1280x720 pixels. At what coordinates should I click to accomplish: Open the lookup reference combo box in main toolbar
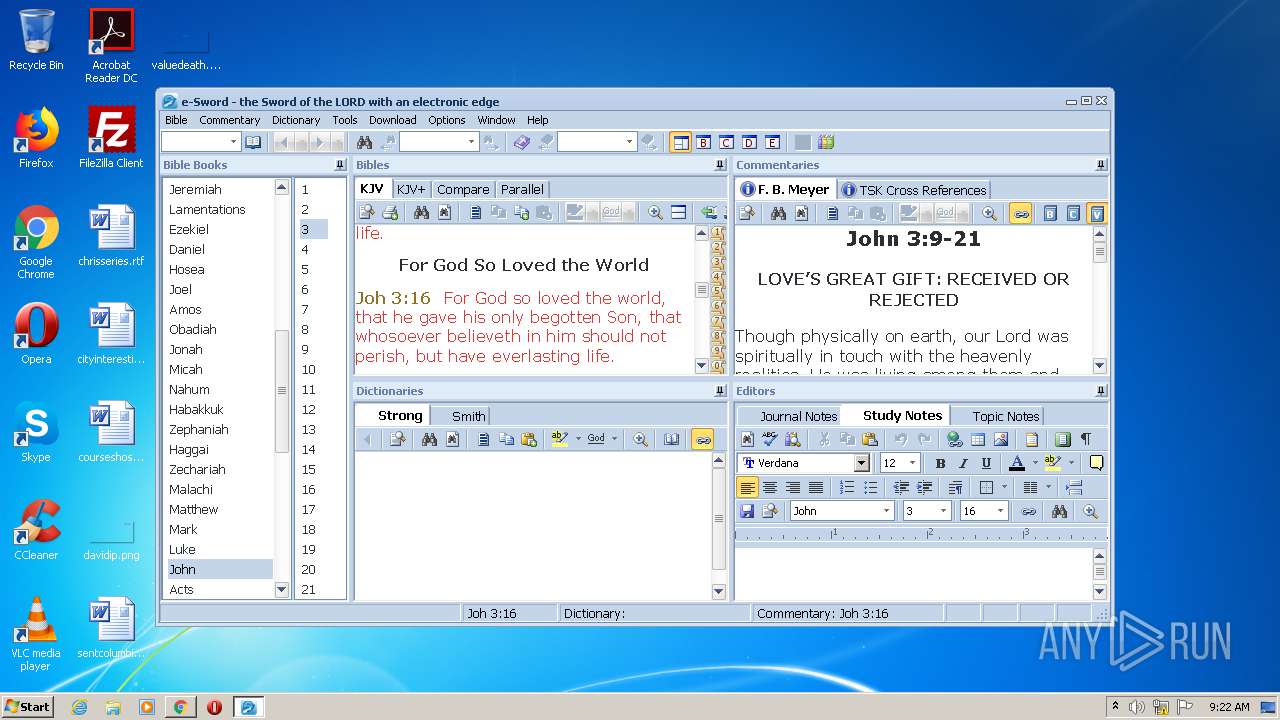[200, 142]
